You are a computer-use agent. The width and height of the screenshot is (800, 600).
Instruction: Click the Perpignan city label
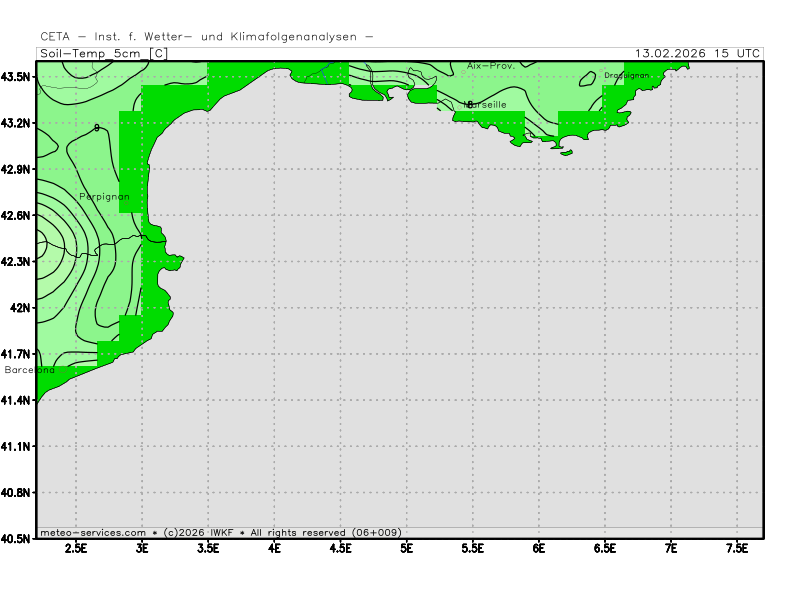click(x=104, y=197)
